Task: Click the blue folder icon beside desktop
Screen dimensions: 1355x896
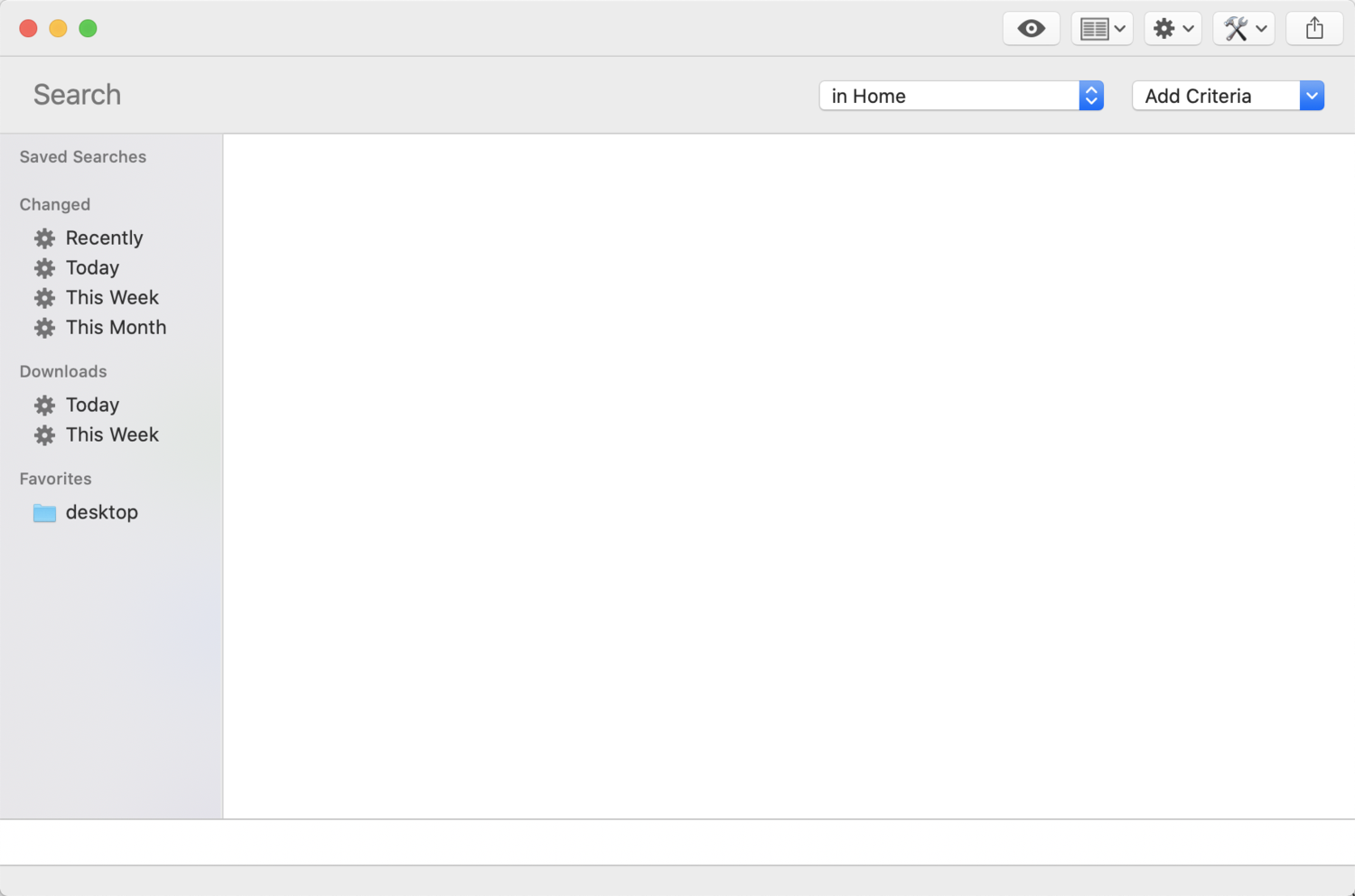Action: pos(44,513)
